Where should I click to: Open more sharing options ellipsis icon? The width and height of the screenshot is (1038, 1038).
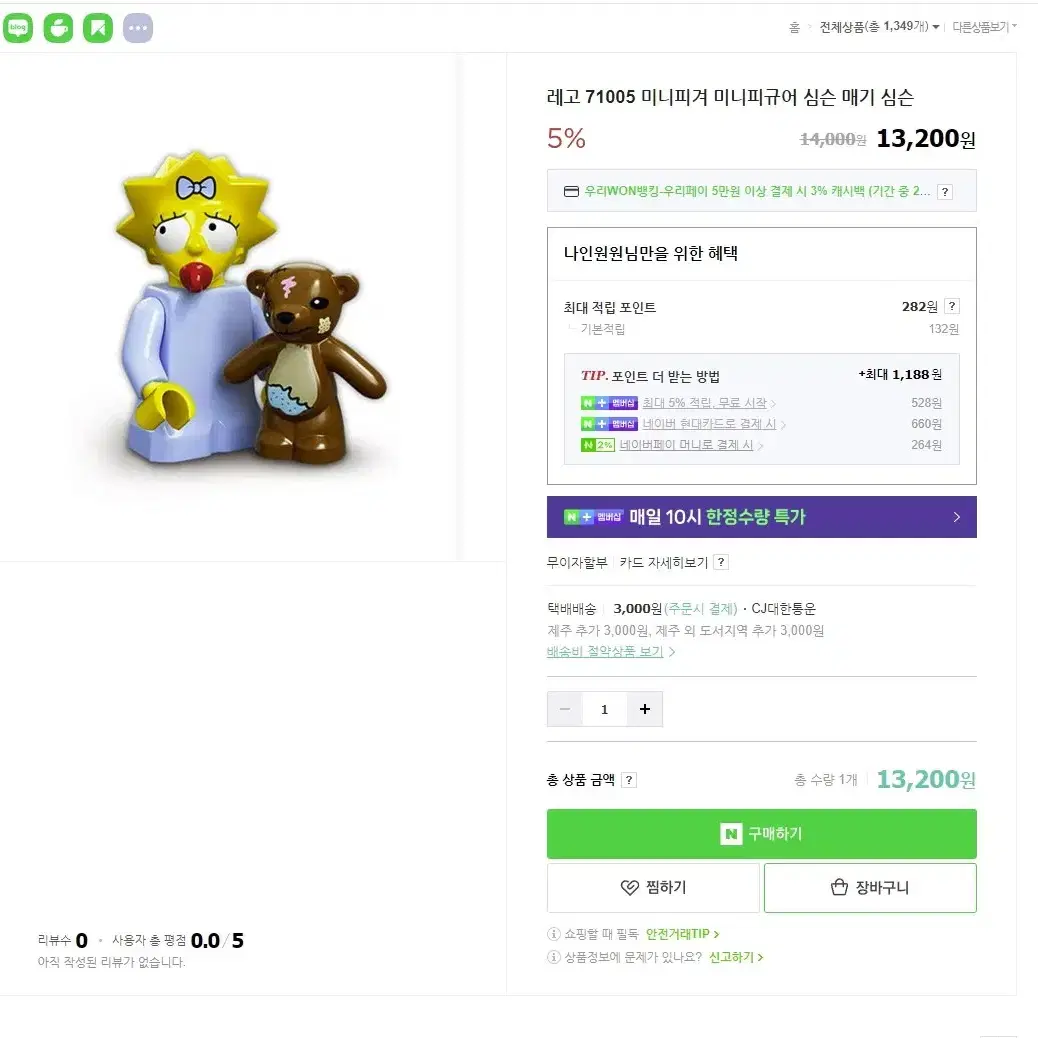[x=138, y=28]
